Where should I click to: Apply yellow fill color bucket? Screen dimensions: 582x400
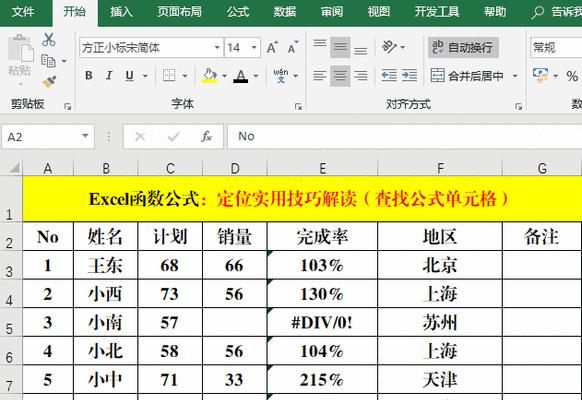(x=210, y=76)
